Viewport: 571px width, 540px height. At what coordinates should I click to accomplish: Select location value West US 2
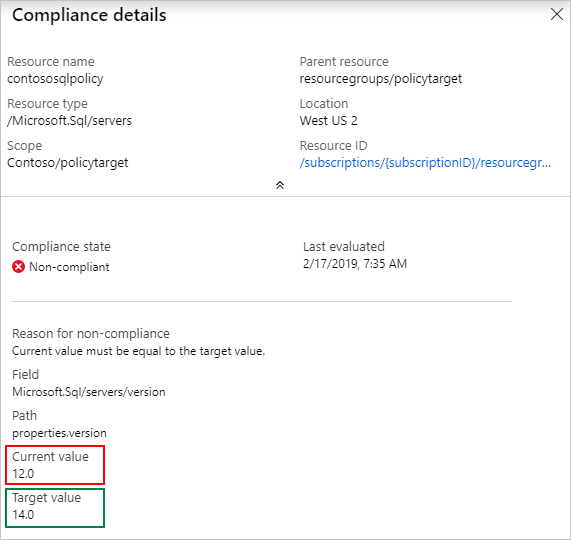(x=328, y=121)
